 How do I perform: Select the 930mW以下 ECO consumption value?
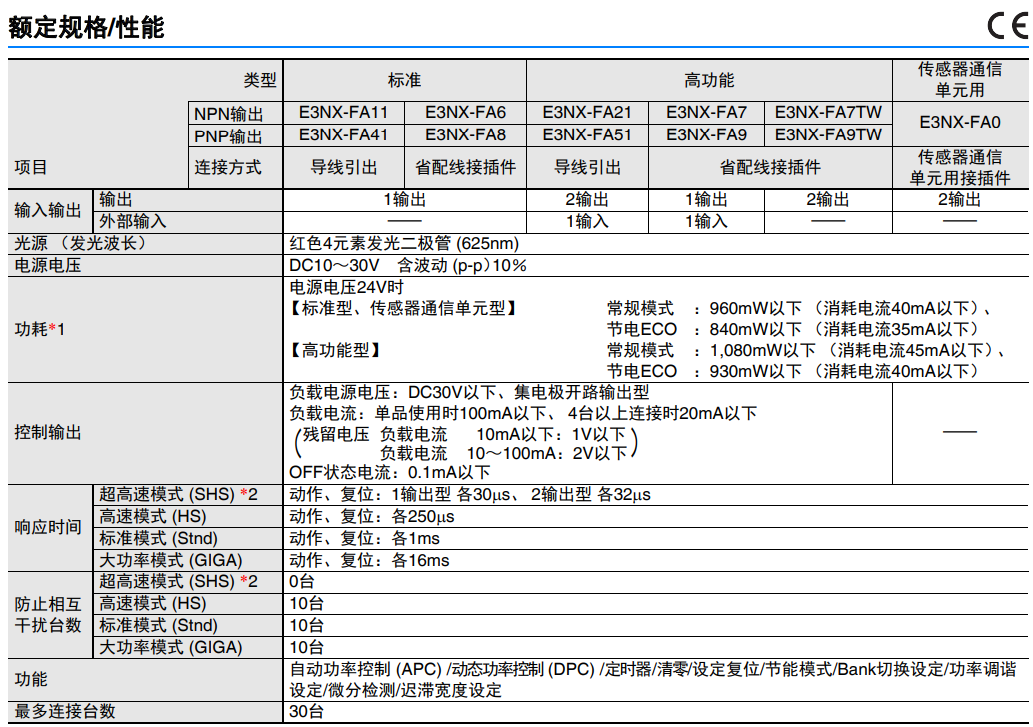click(x=756, y=371)
